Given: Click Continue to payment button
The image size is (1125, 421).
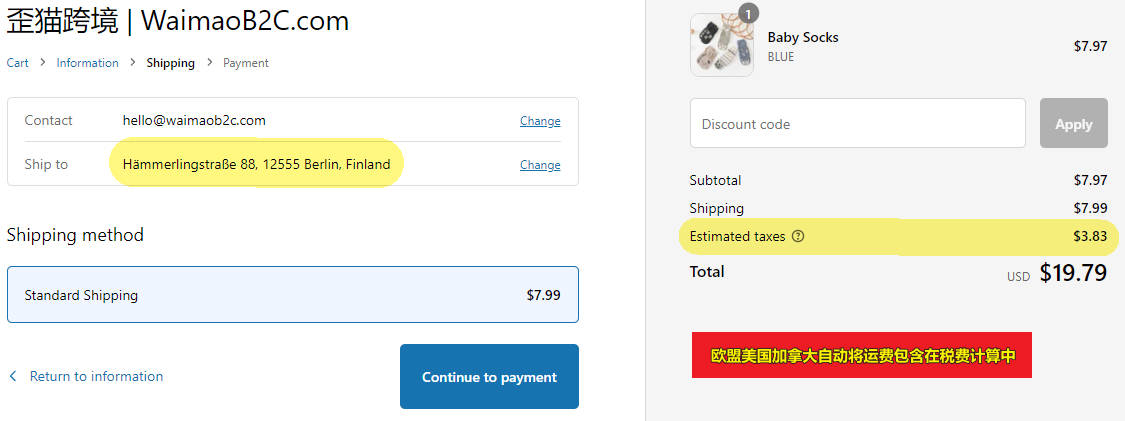Looking at the screenshot, I should coord(489,377).
